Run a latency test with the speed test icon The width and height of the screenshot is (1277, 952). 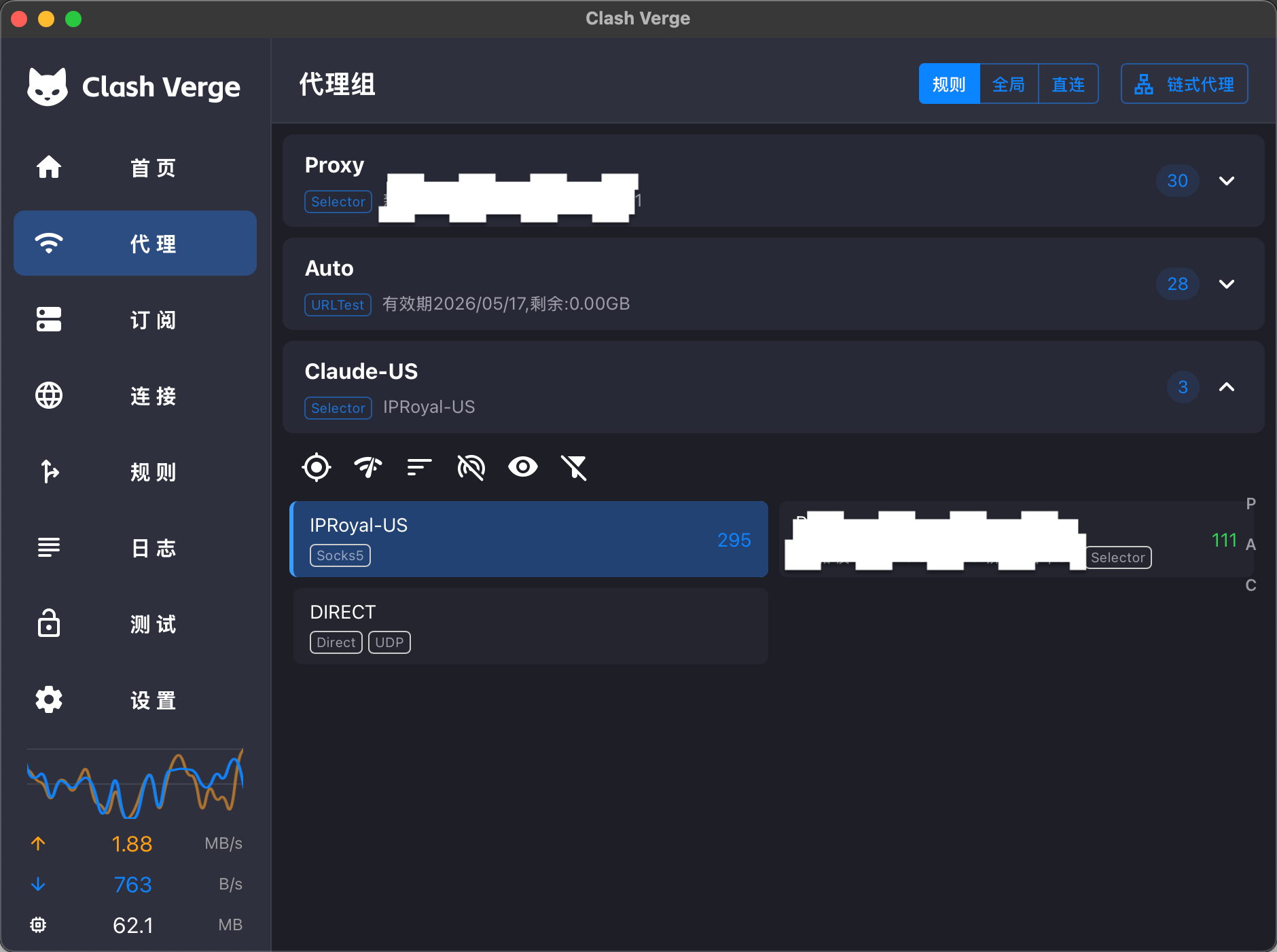click(x=367, y=467)
